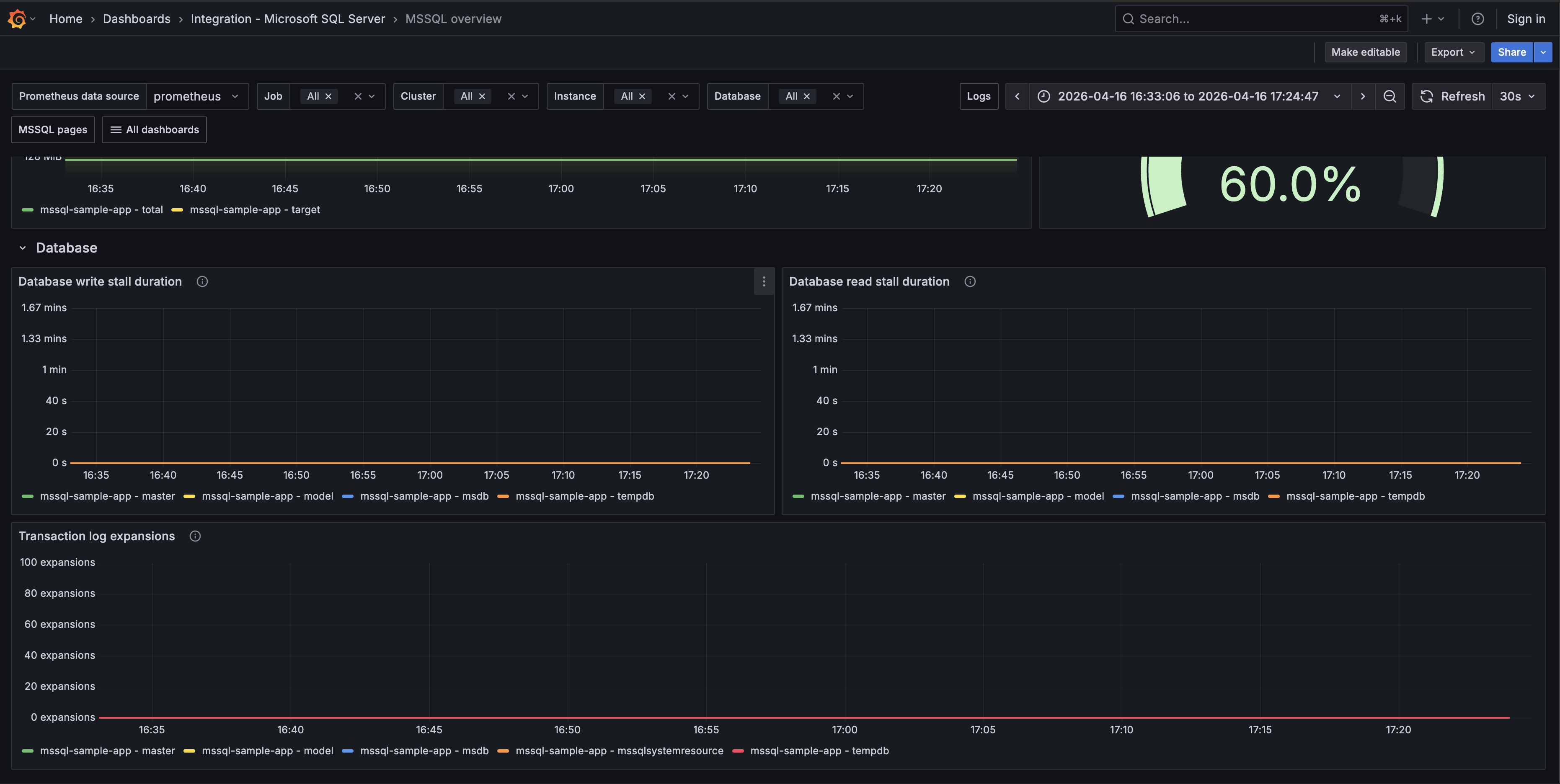This screenshot has width=1560, height=784.
Task: Show info for Transaction log expansions
Action: 195,536
